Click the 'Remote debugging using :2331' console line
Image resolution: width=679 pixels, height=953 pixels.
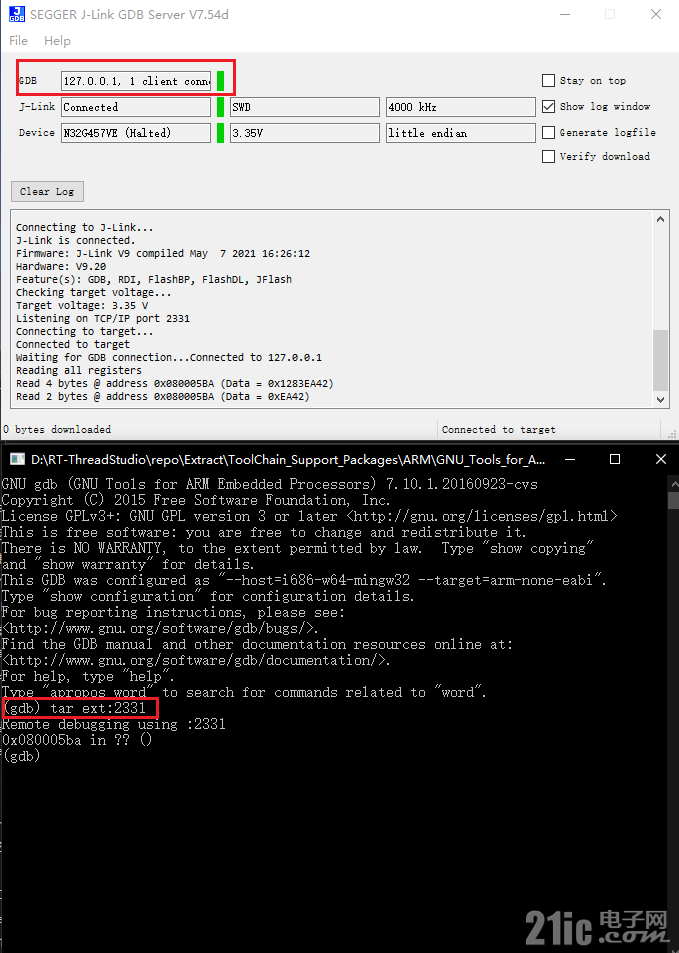tap(114, 724)
